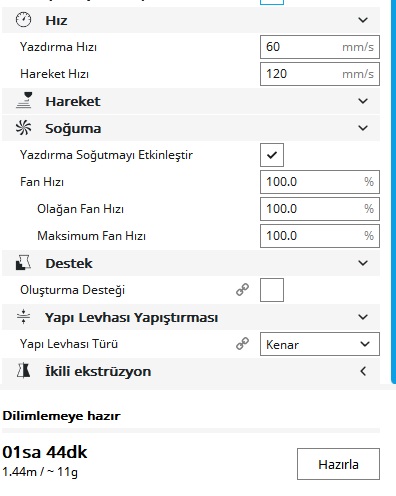Click link icon beside Yapı Levhası Türü
Screen dimensions: 396x496
(x=242, y=344)
